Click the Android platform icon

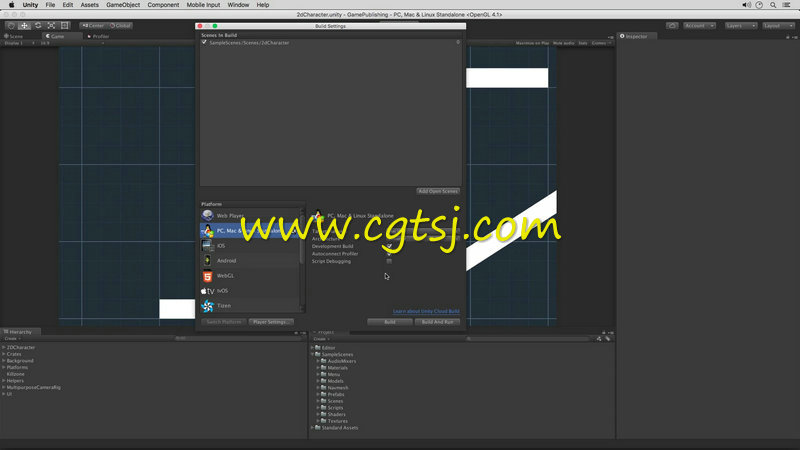tap(207, 260)
